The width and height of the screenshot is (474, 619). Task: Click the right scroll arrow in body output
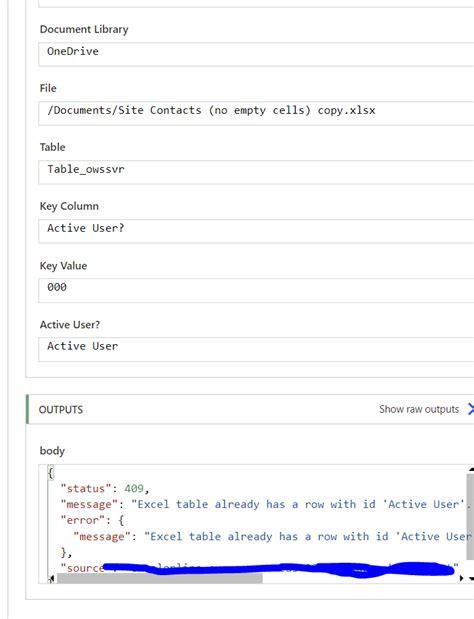pyautogui.click(x=461, y=578)
